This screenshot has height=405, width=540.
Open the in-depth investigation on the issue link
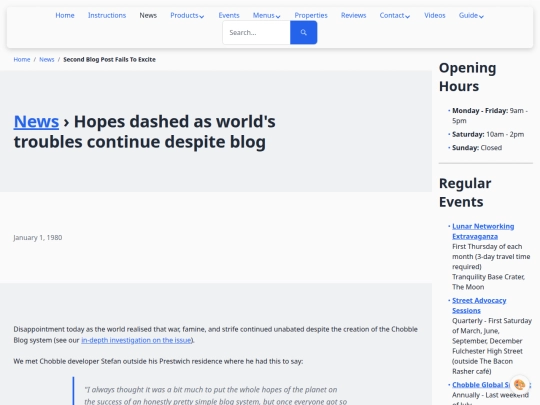pos(136,340)
